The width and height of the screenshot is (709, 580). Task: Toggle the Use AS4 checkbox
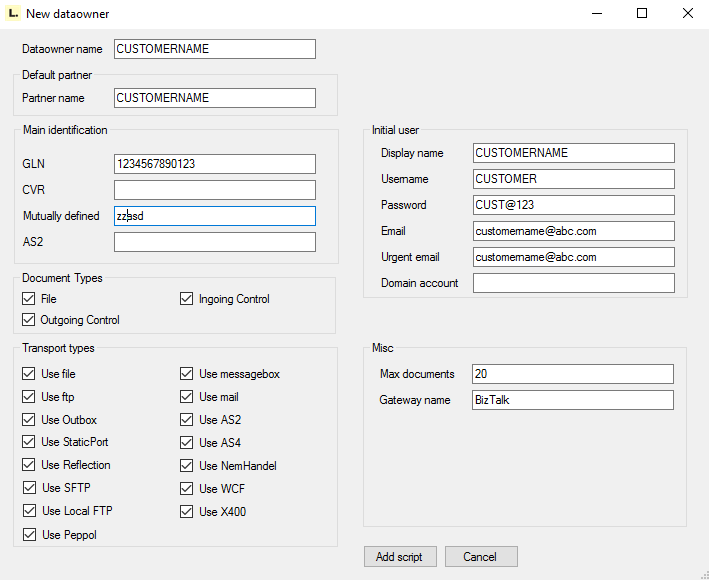(x=187, y=443)
